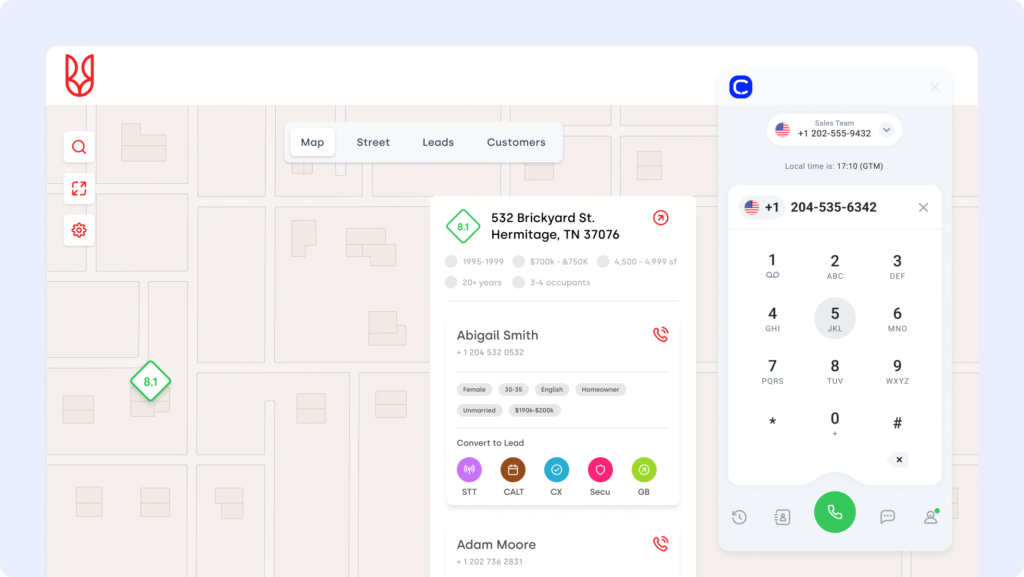Switch to the Customers tab
Screen dimensions: 1024x577
click(516, 142)
